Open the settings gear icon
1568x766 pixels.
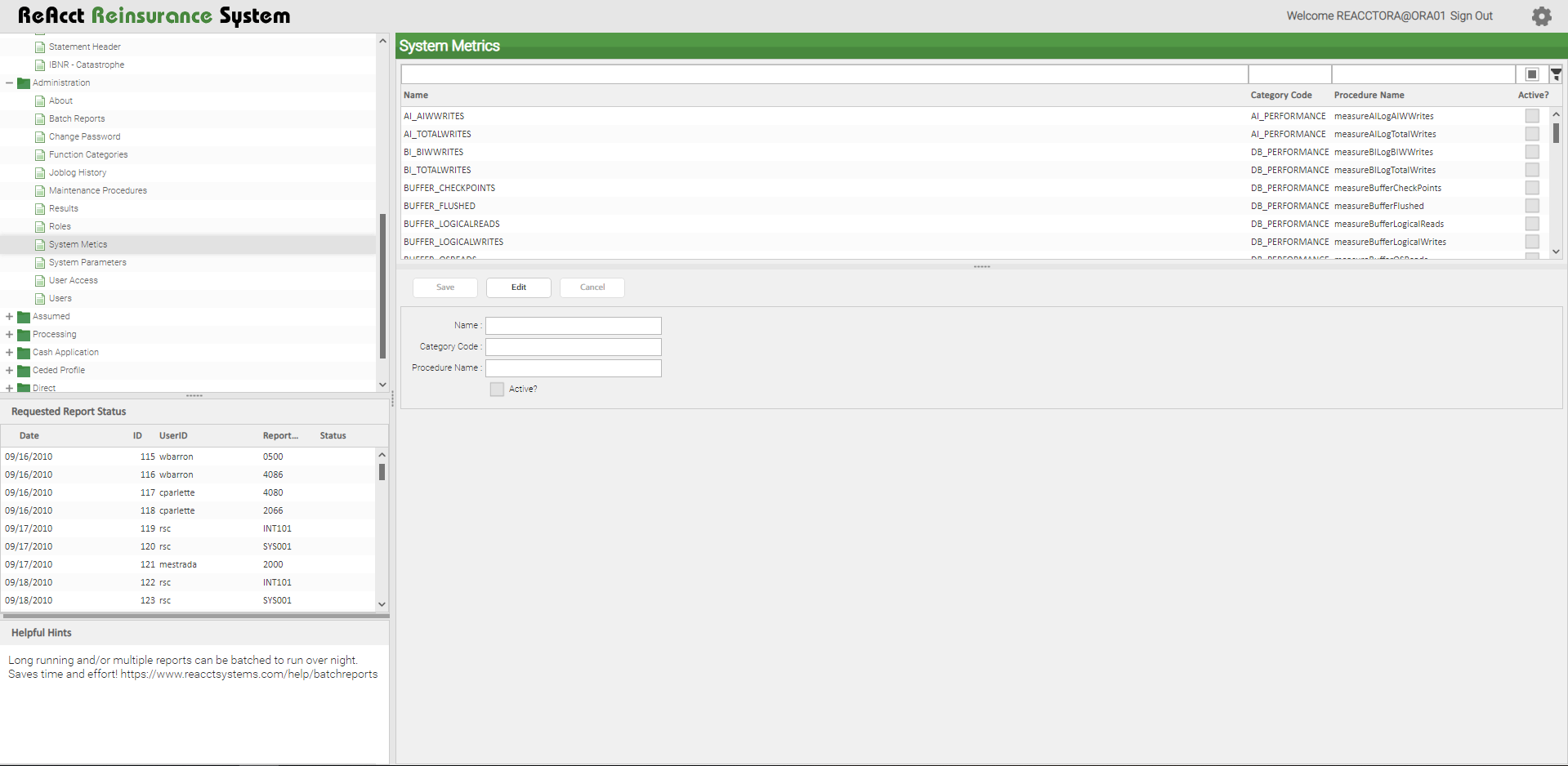pyautogui.click(x=1541, y=16)
